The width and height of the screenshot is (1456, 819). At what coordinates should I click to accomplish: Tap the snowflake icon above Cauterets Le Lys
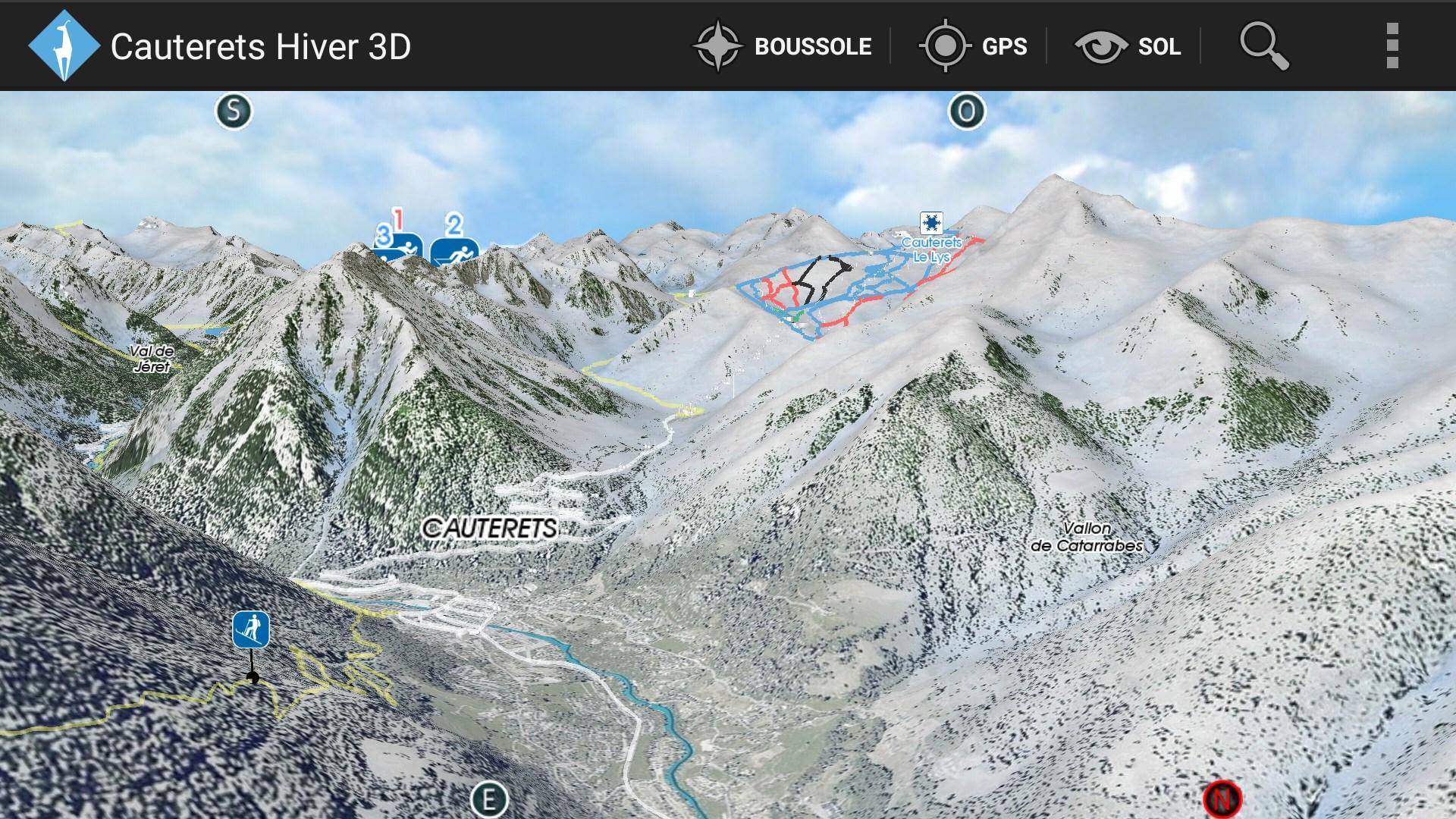click(x=931, y=223)
